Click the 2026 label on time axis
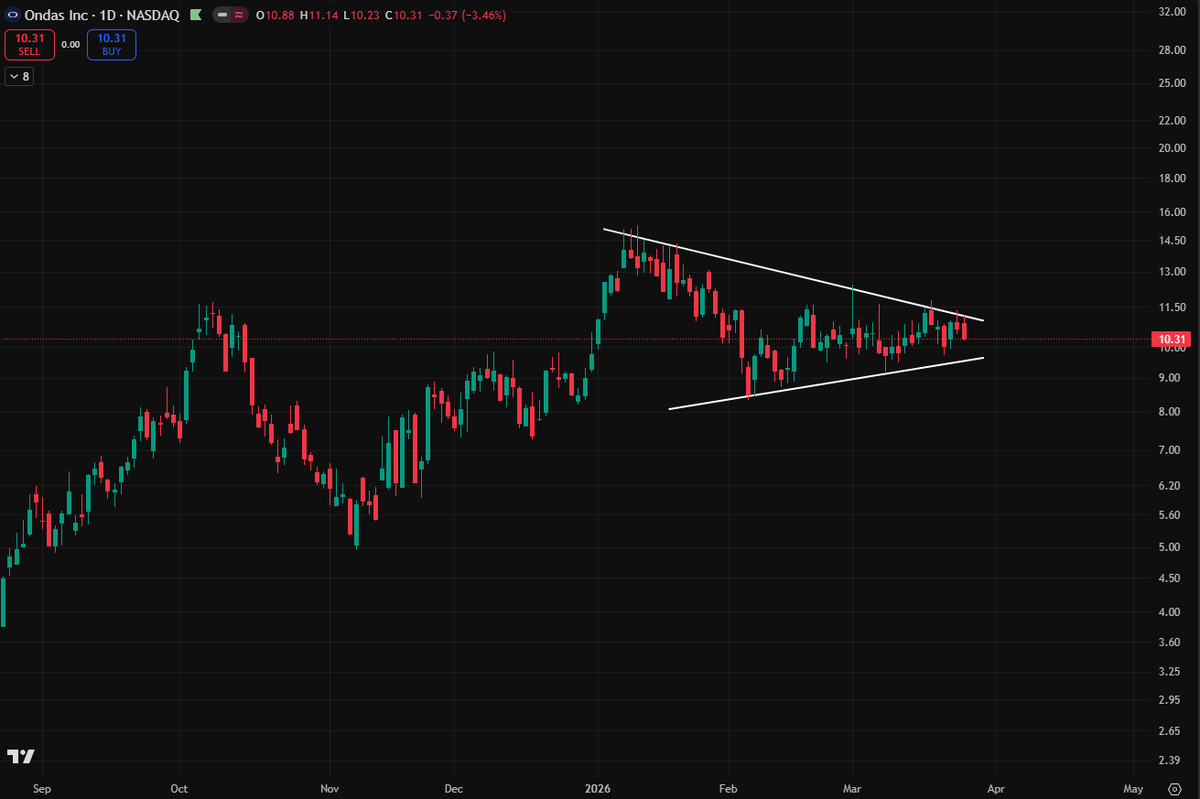Viewport: 1200px width, 799px height. (598, 788)
